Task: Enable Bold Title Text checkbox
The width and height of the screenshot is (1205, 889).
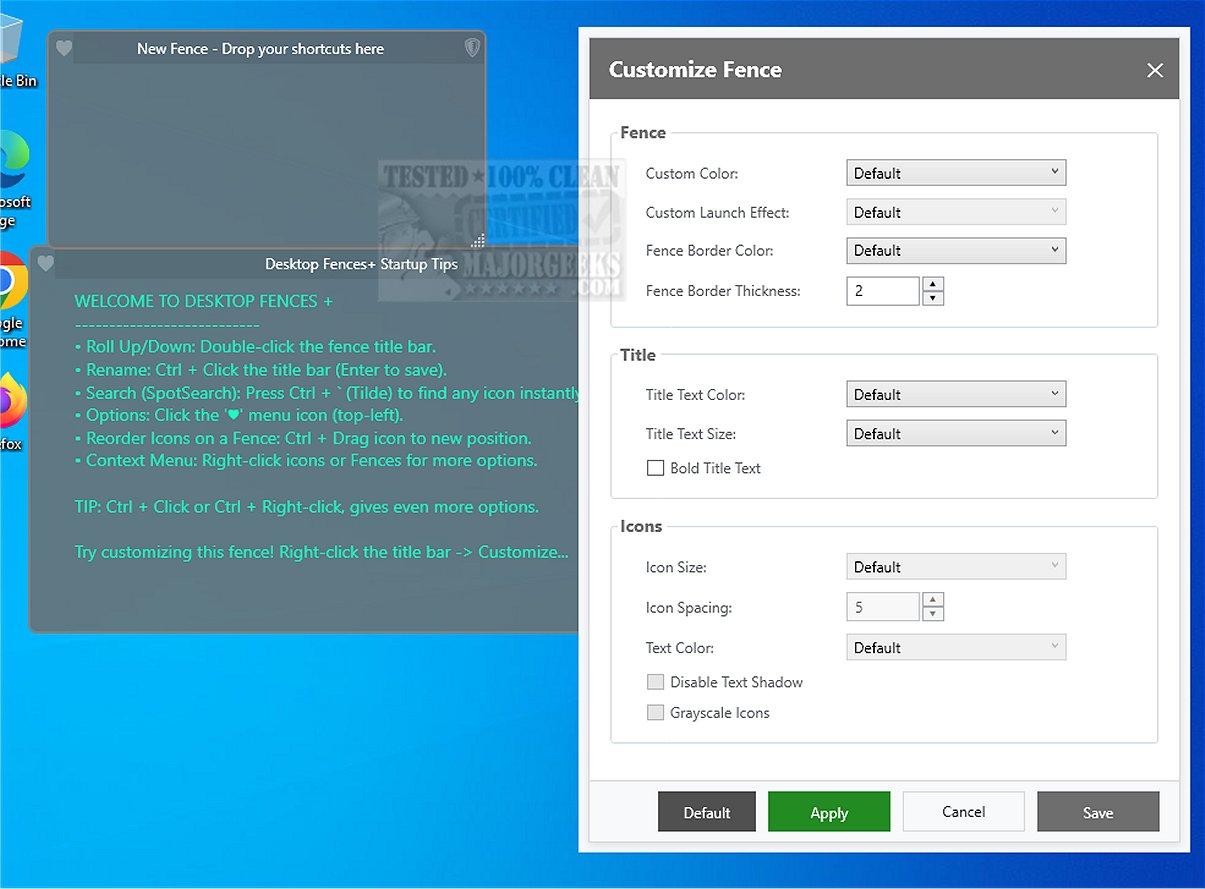Action: coord(655,468)
